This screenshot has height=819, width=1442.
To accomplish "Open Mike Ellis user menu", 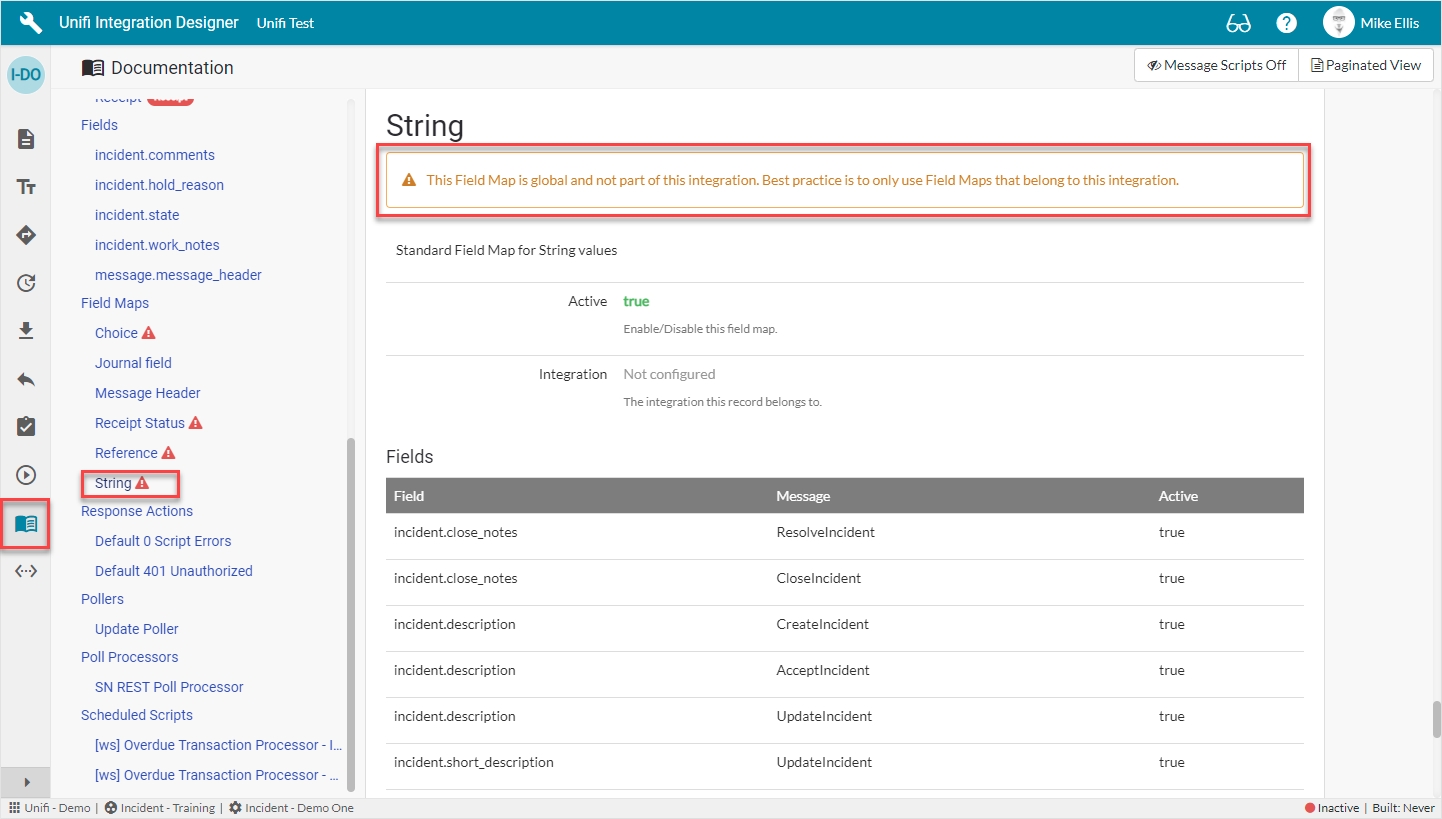I will point(1370,23).
